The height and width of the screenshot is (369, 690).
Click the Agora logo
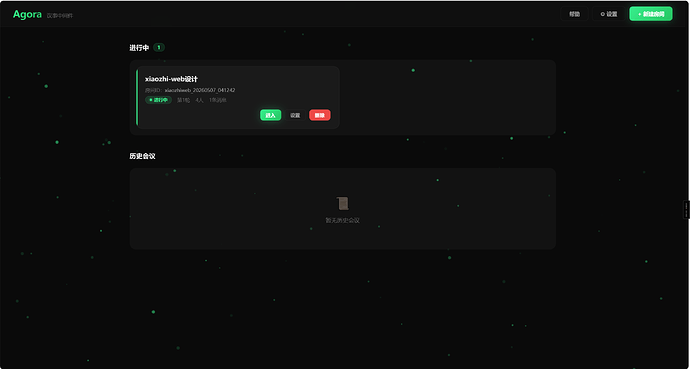(27, 15)
